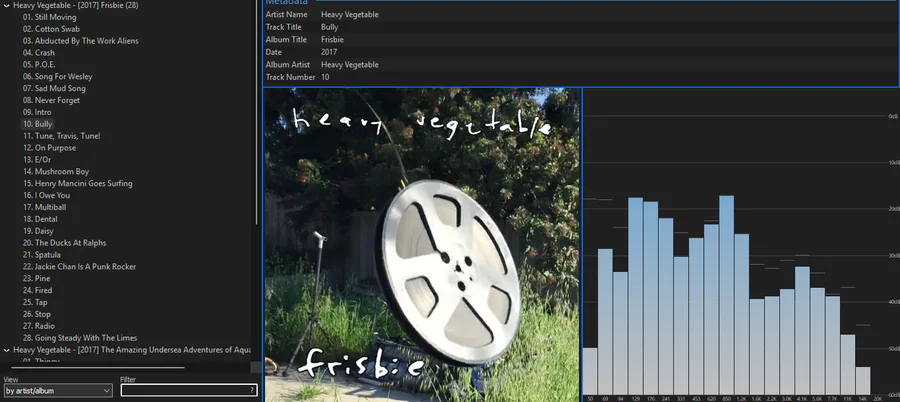Screen dimensions: 900x402
Task: Select track 13. E/Or
Action: point(37,160)
